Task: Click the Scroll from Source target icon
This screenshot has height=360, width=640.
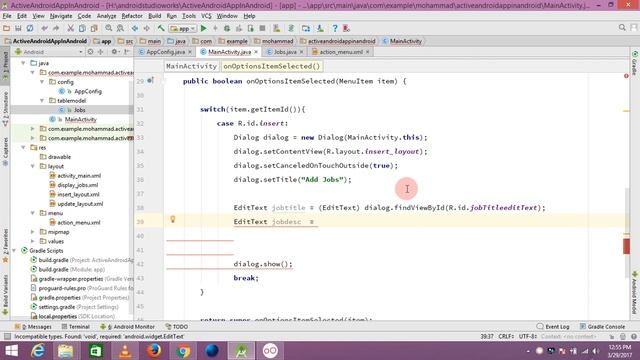Action: point(90,52)
